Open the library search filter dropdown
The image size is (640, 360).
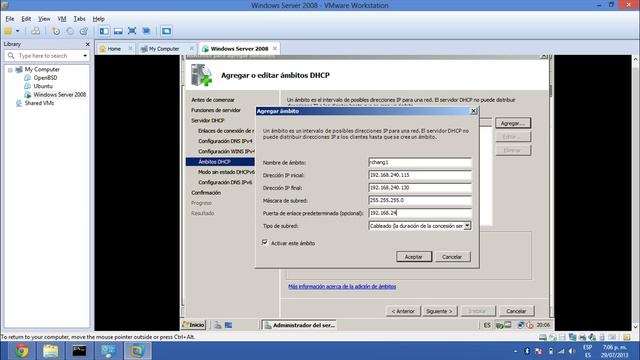(x=85, y=56)
